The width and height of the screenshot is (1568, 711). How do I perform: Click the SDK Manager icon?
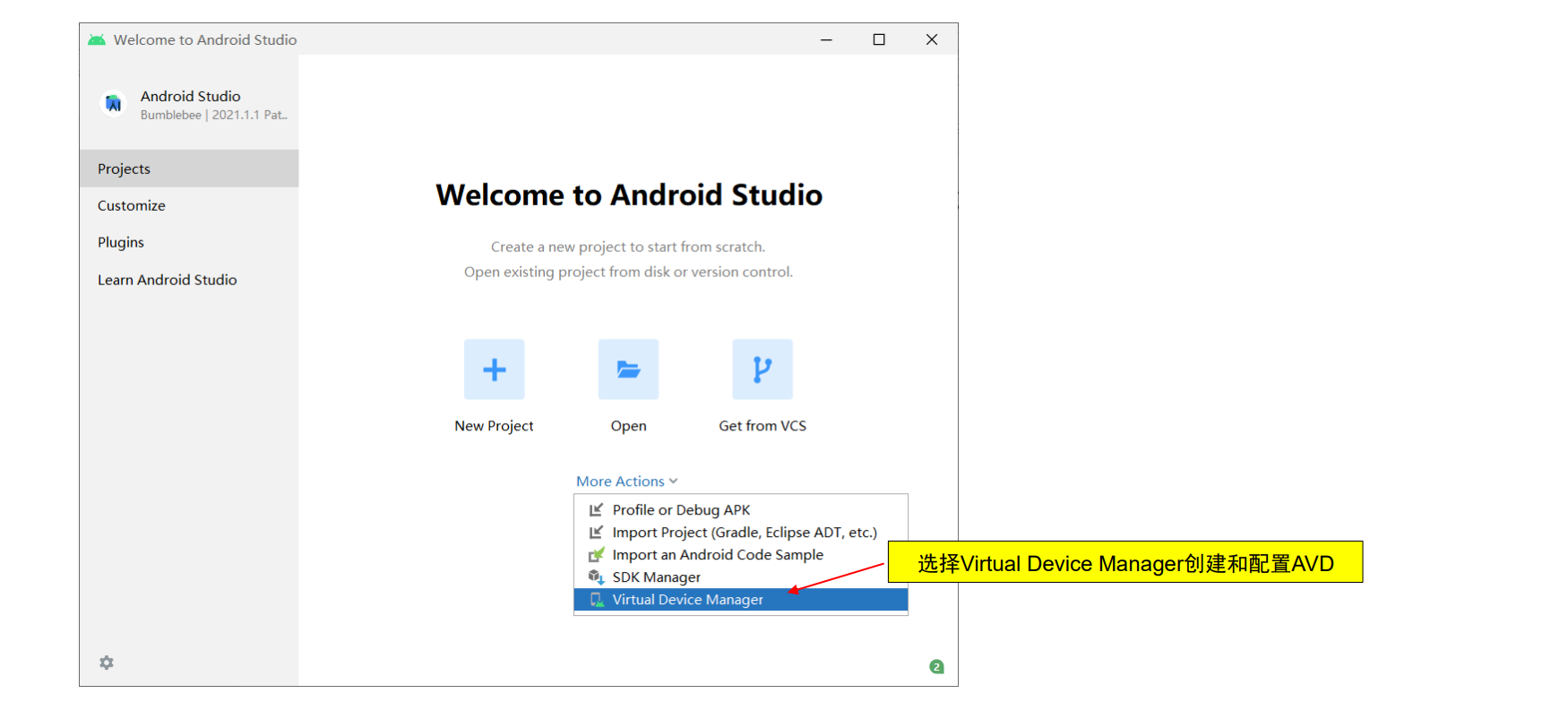pyautogui.click(x=596, y=577)
